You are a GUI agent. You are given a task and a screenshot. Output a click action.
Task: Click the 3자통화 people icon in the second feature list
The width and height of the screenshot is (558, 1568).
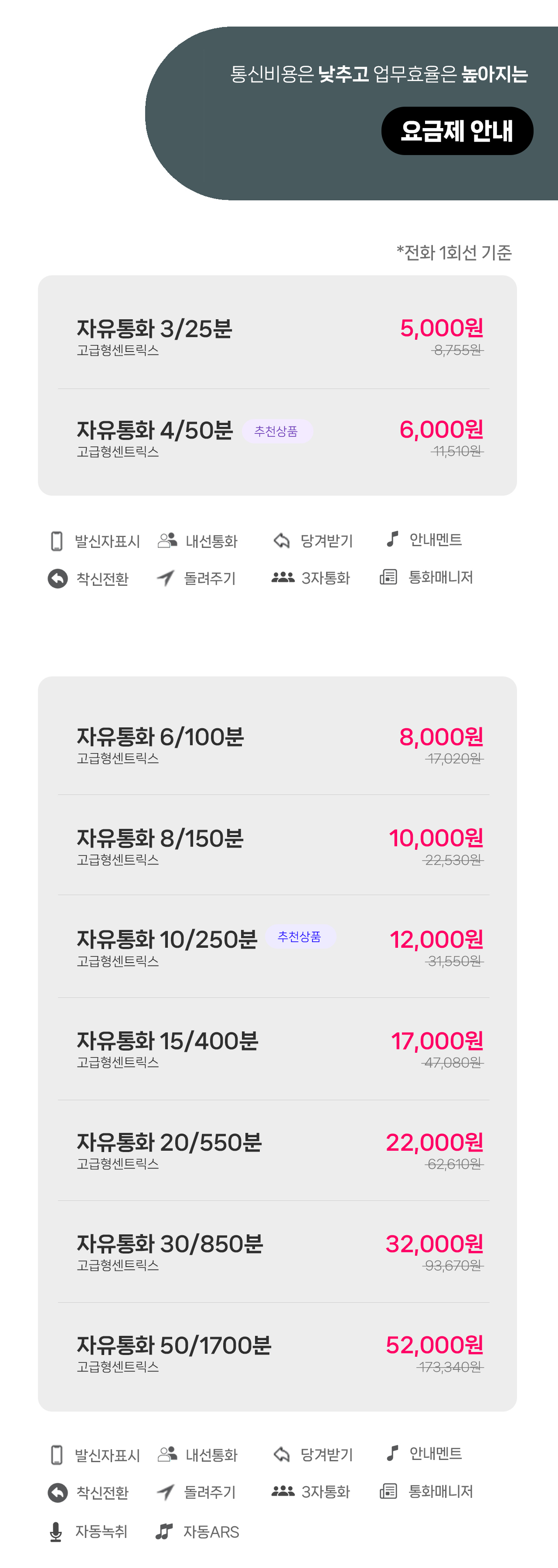[x=282, y=1491]
